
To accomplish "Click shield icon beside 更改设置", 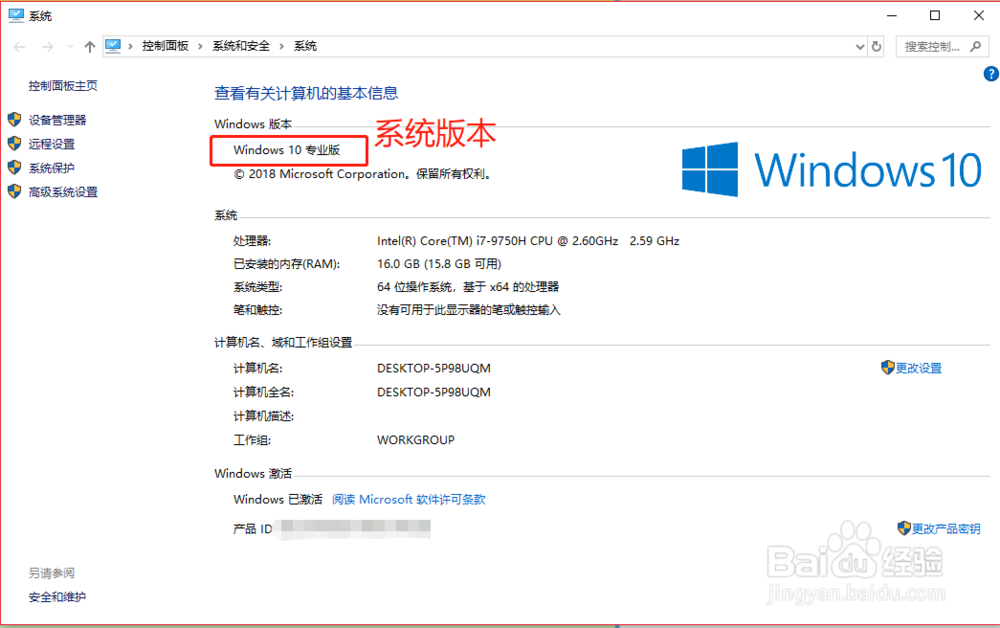I will (x=888, y=367).
